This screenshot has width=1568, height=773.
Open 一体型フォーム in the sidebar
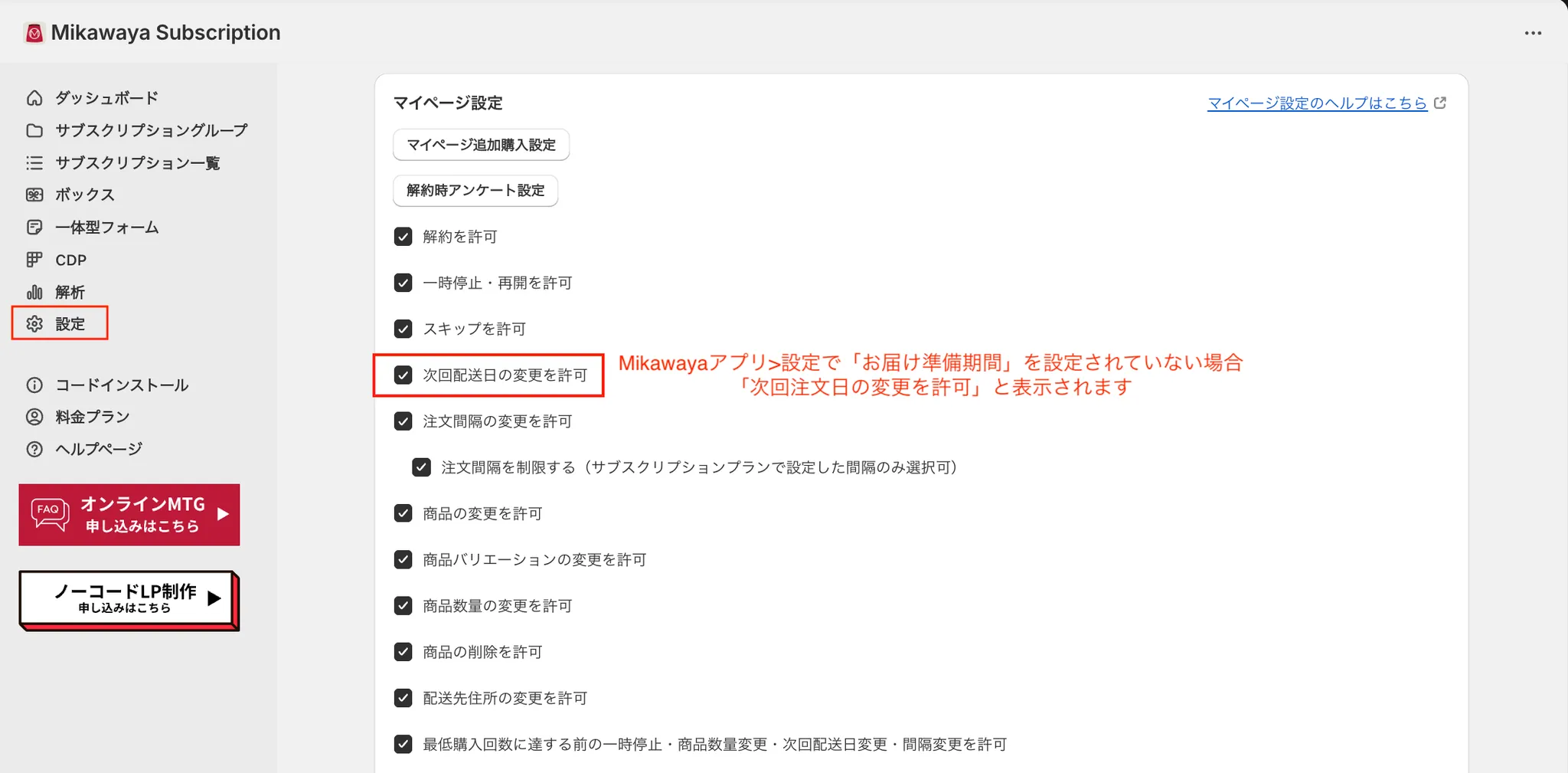coord(107,227)
